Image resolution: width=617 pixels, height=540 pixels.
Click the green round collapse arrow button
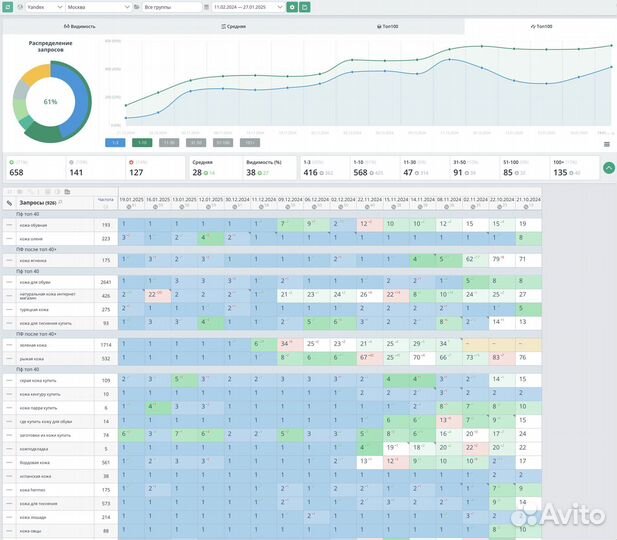pos(608,168)
